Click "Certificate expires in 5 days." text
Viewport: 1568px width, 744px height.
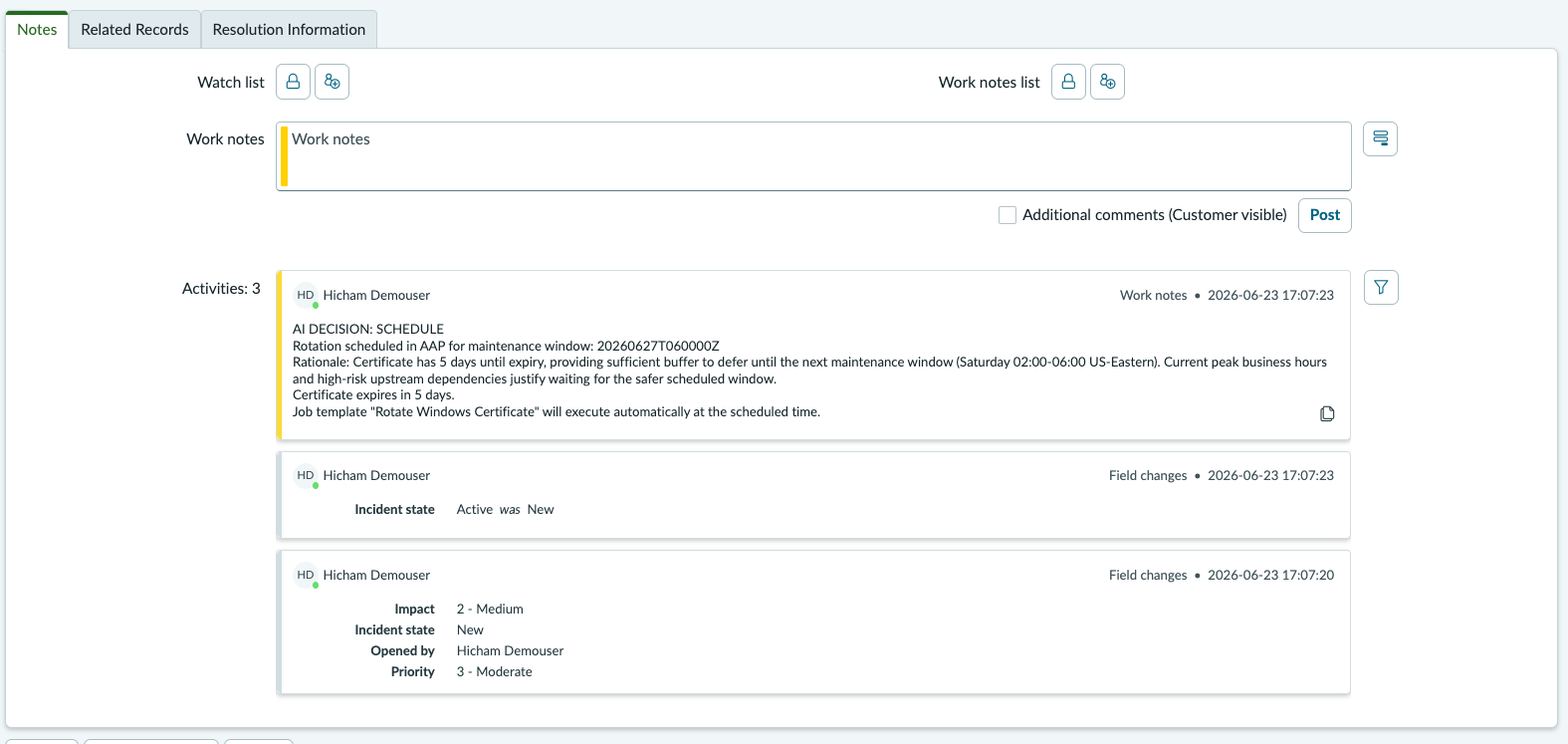373,394
